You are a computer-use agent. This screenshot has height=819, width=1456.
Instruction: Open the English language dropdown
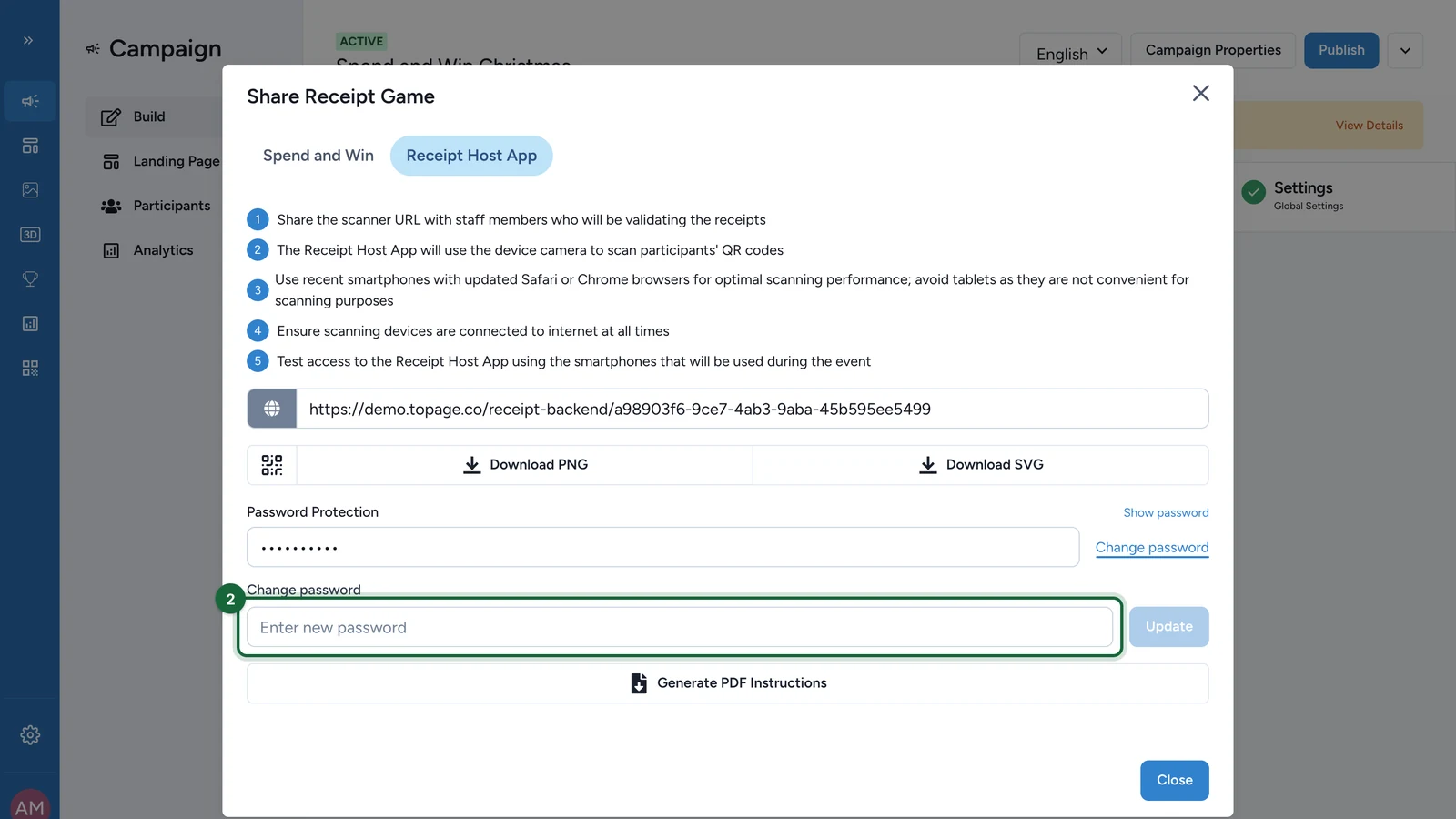point(1072,52)
